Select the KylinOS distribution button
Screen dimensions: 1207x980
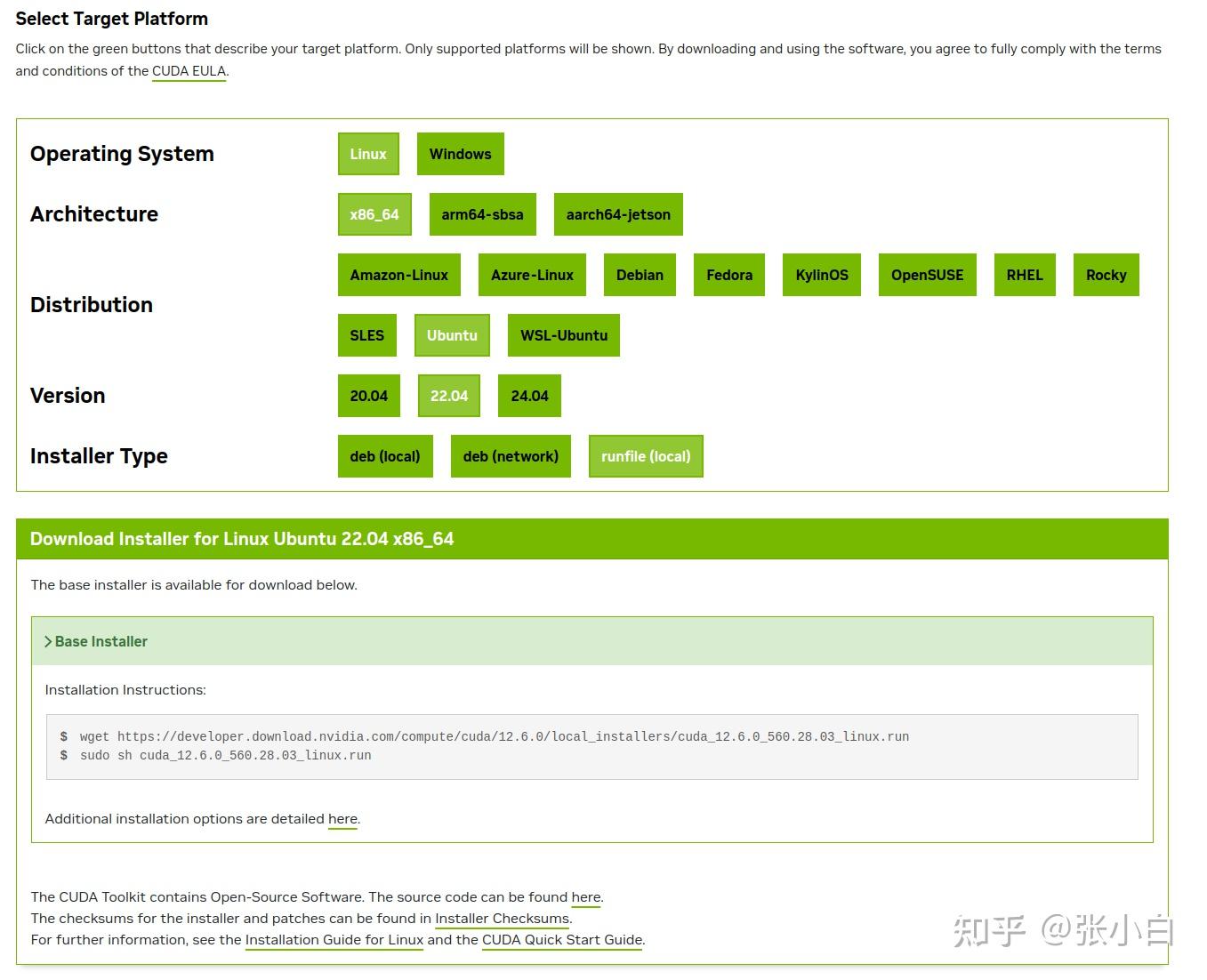tap(822, 275)
